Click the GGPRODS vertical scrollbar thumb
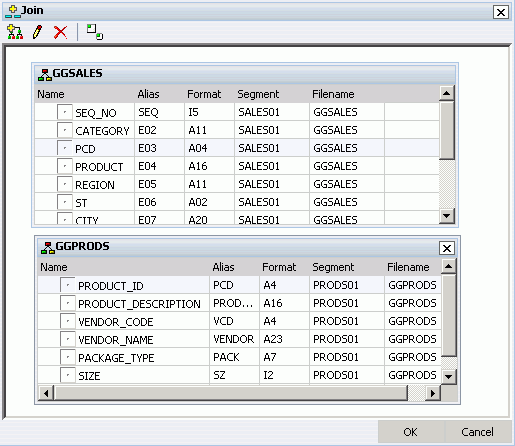This screenshot has width=515, height=446. point(449,315)
